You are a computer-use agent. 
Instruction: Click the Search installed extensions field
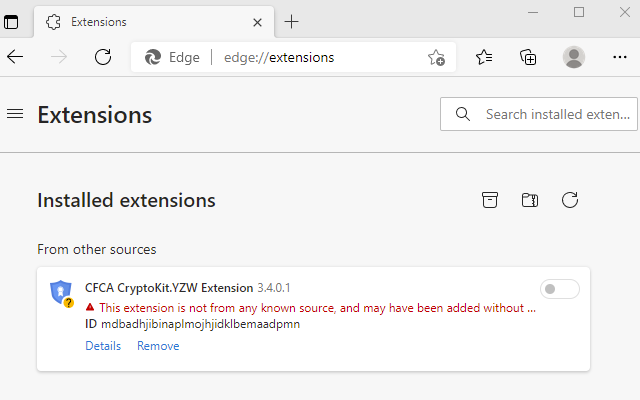[555, 114]
